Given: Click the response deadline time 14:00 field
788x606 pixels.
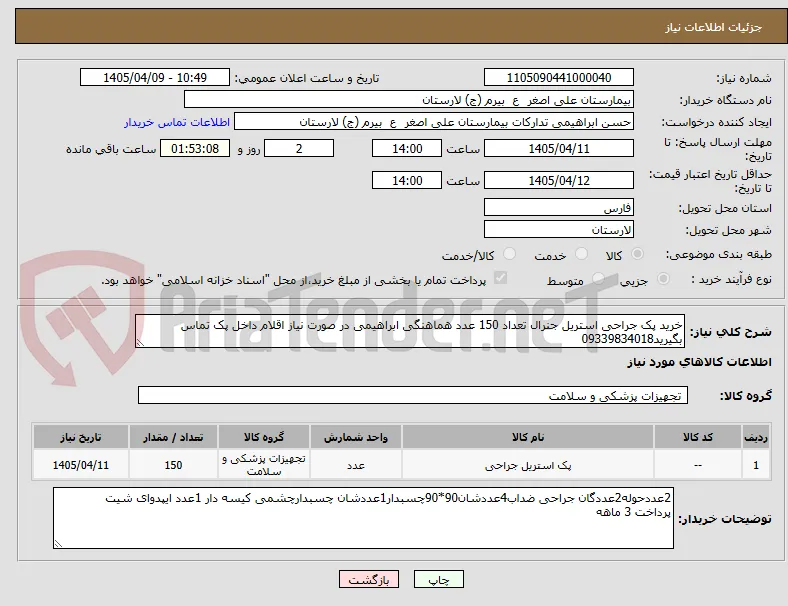Looking at the screenshot, I should 407,149.
